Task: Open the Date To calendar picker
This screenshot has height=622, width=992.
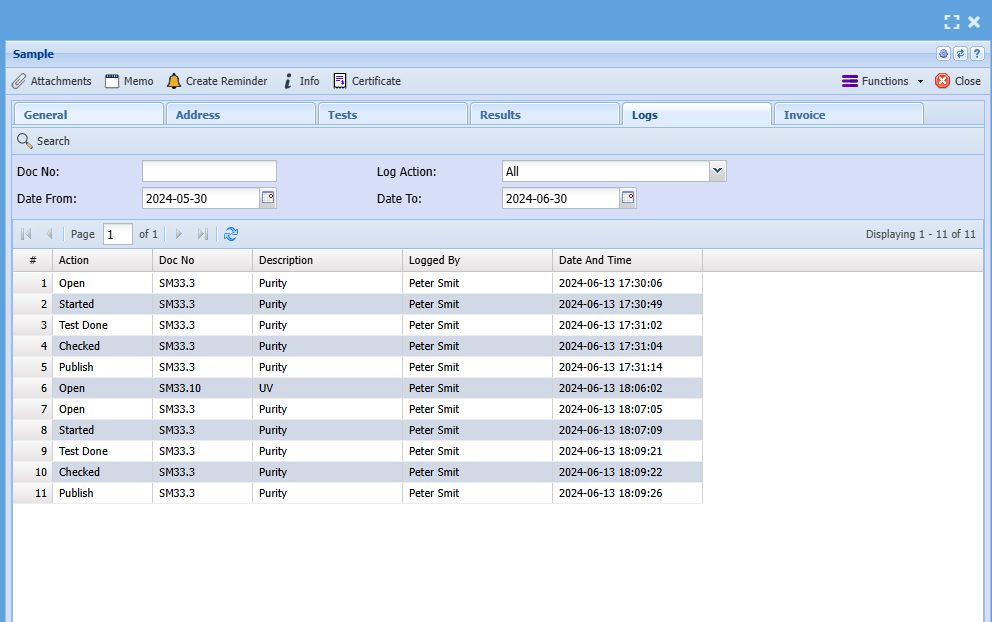Action: pyautogui.click(x=628, y=198)
